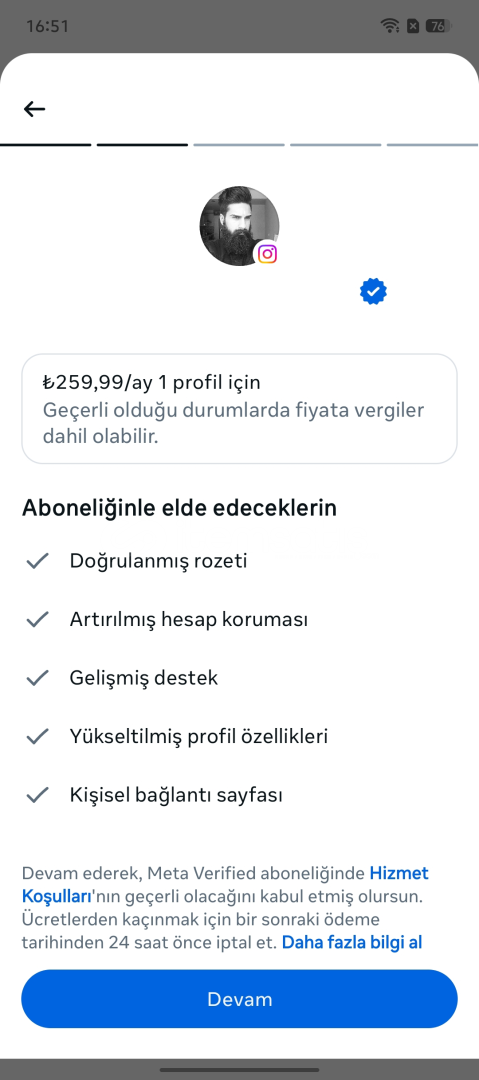Tap the Doğrulanmış rozeti benefit text
Image resolution: width=479 pixels, height=1080 pixels.
tap(158, 561)
